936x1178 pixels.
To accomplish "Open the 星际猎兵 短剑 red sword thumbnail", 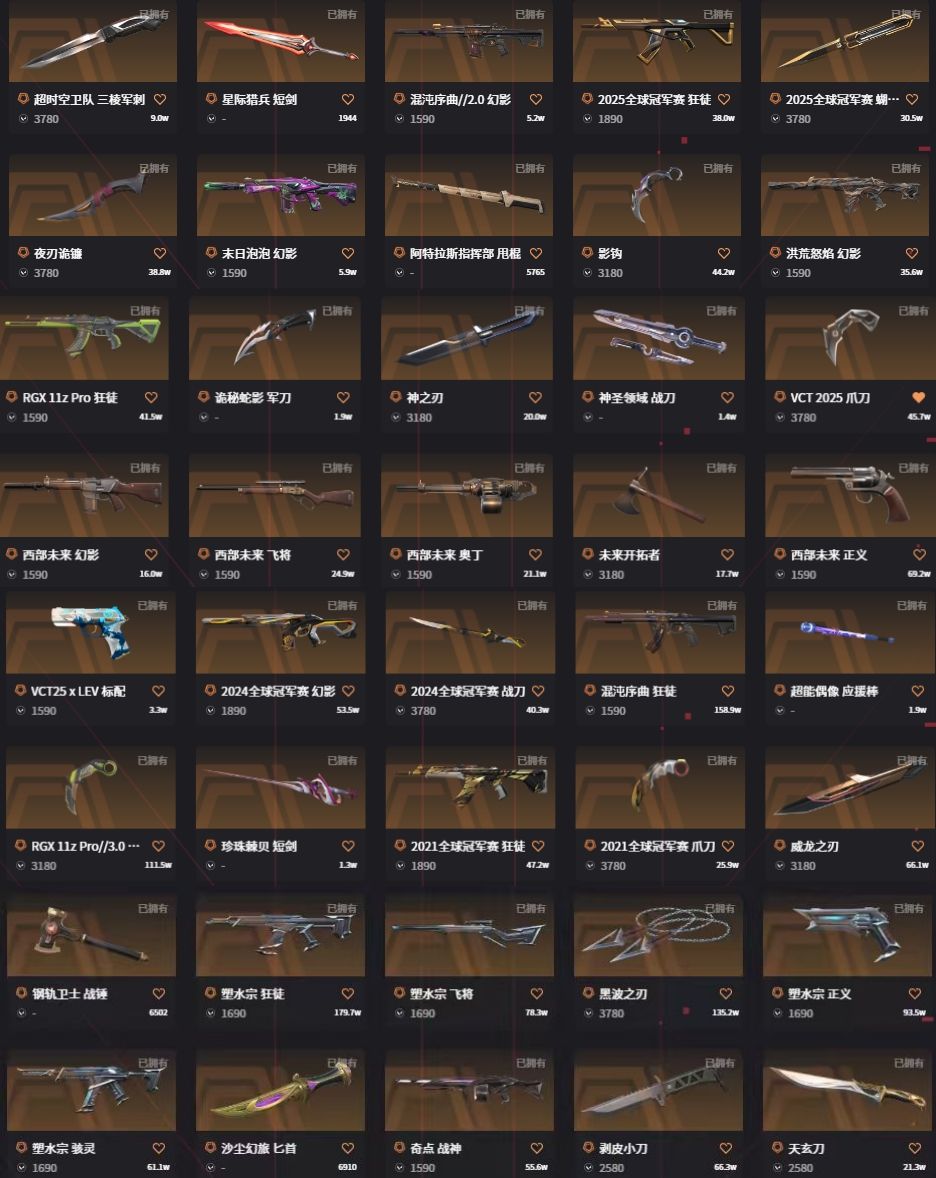I will tap(281, 41).
